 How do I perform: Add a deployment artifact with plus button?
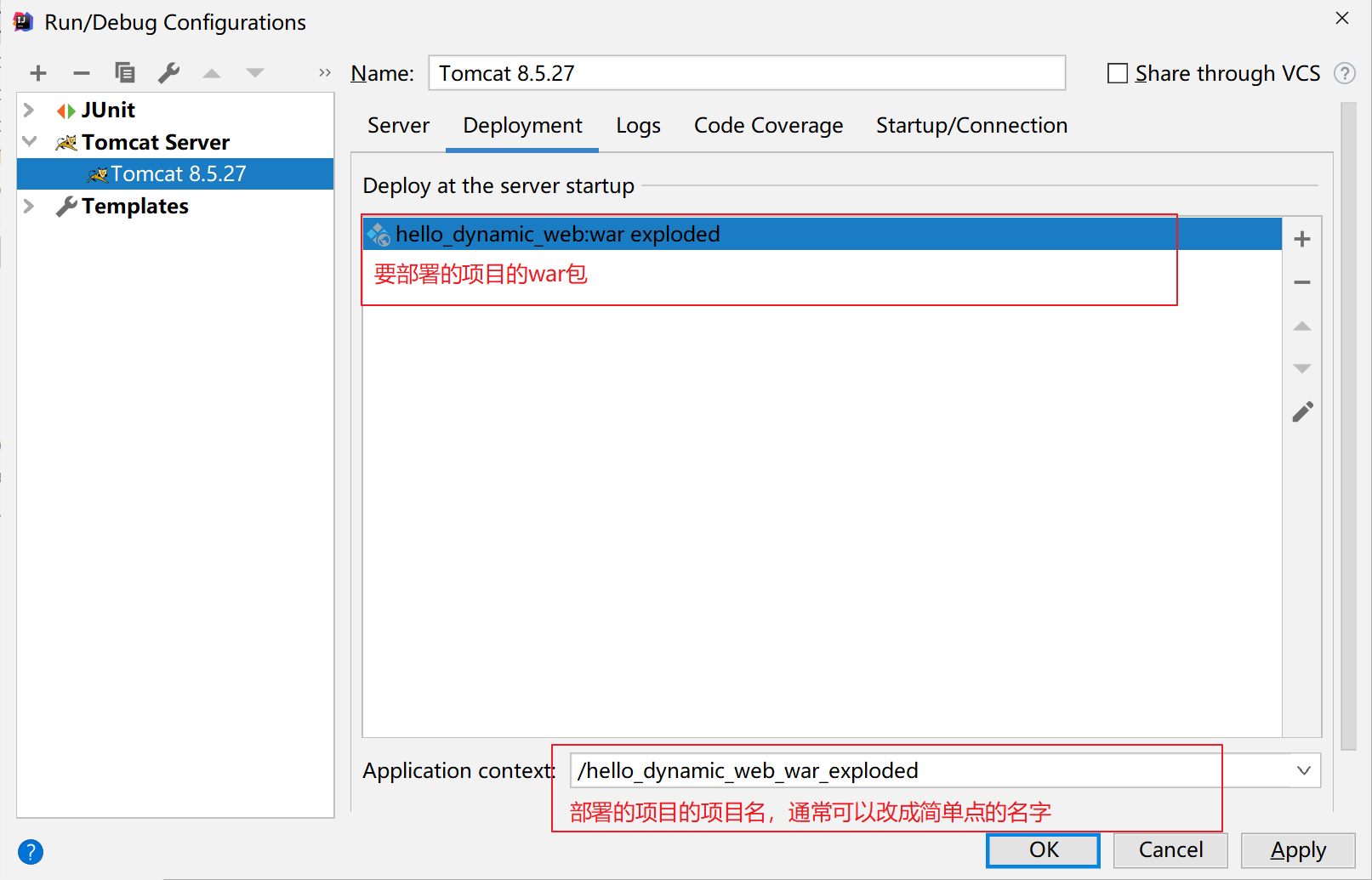point(1301,240)
